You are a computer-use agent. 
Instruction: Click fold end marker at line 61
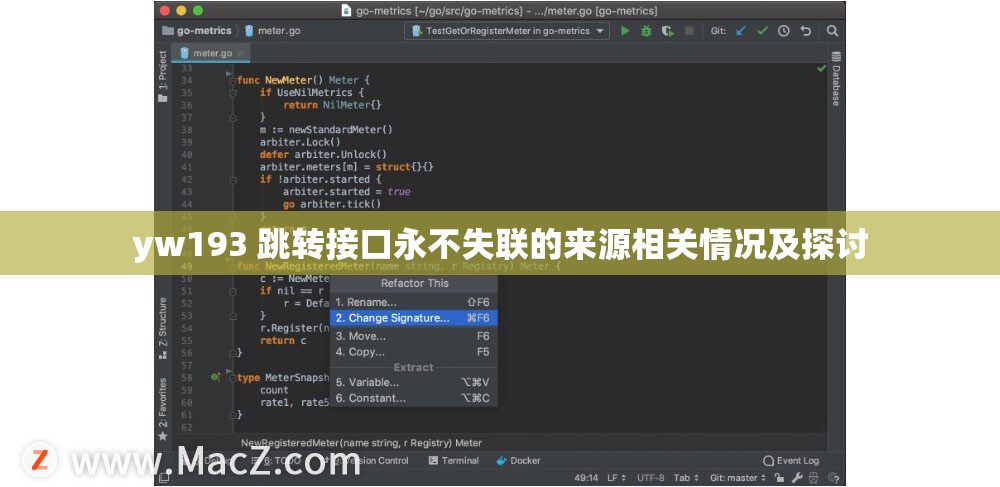233,414
